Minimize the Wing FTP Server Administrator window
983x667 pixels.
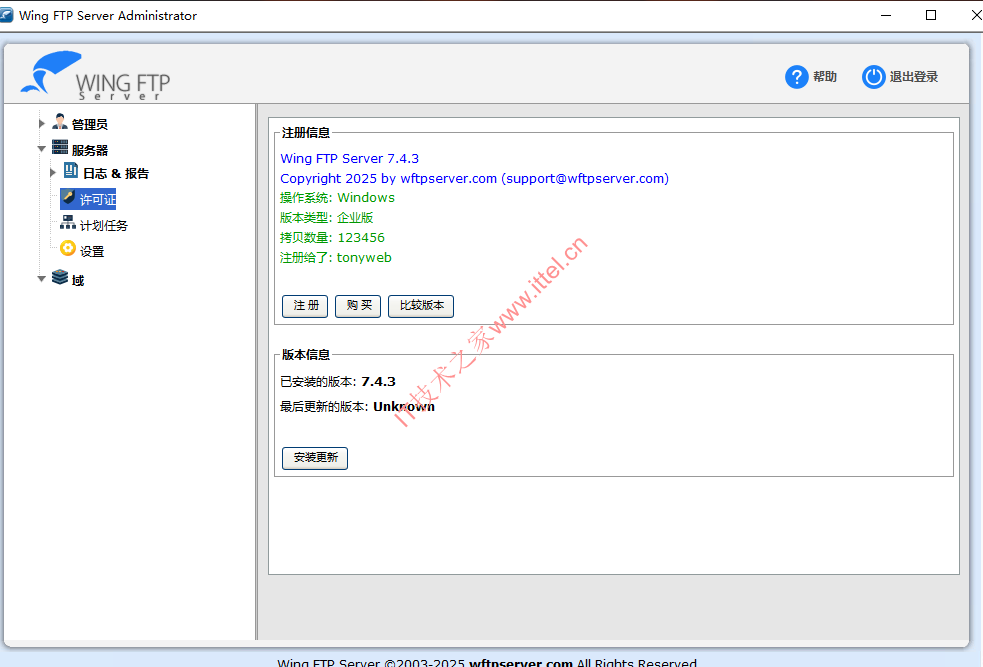[886, 15]
